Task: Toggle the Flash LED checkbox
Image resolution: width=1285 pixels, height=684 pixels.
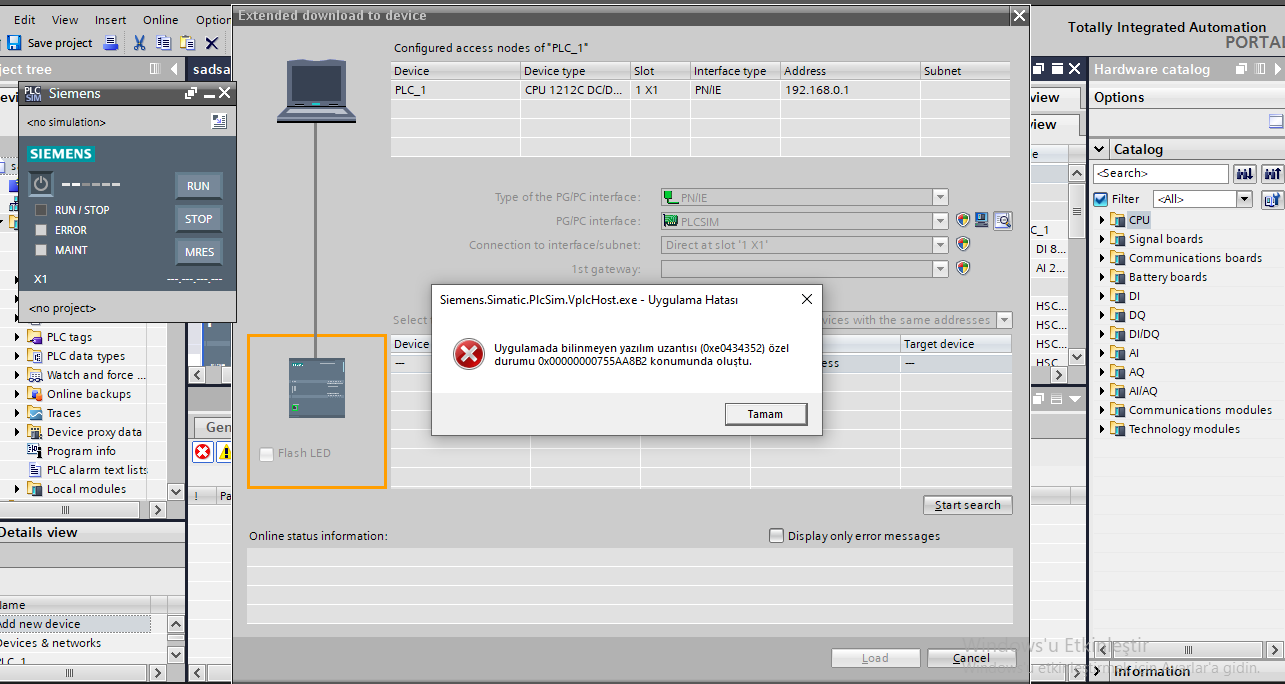Action: (266, 454)
